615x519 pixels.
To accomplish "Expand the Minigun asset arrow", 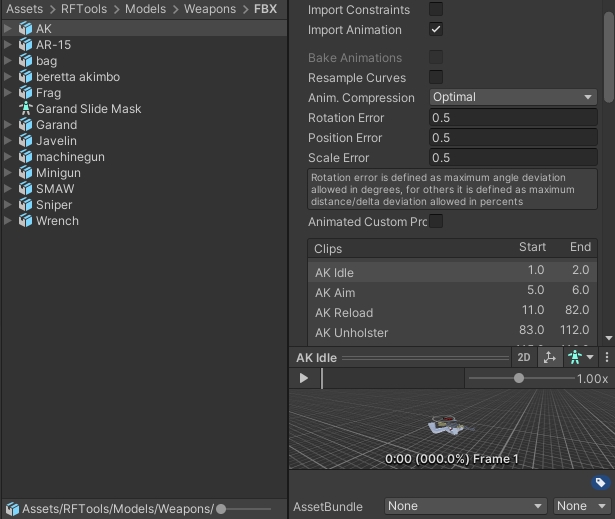I will pyautogui.click(x=7, y=173).
